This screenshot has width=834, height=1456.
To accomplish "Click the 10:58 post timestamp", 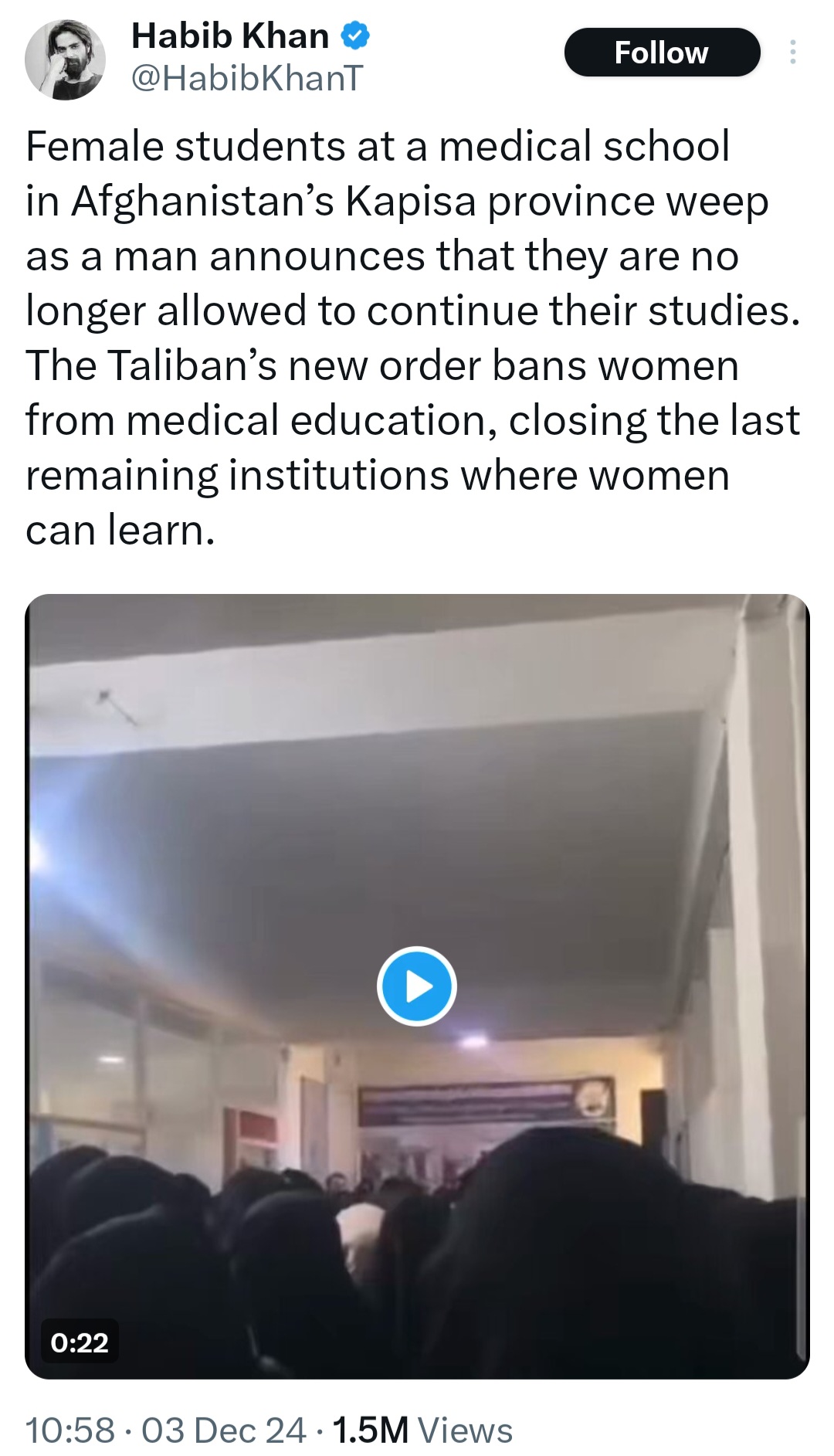I will 70,1430.
